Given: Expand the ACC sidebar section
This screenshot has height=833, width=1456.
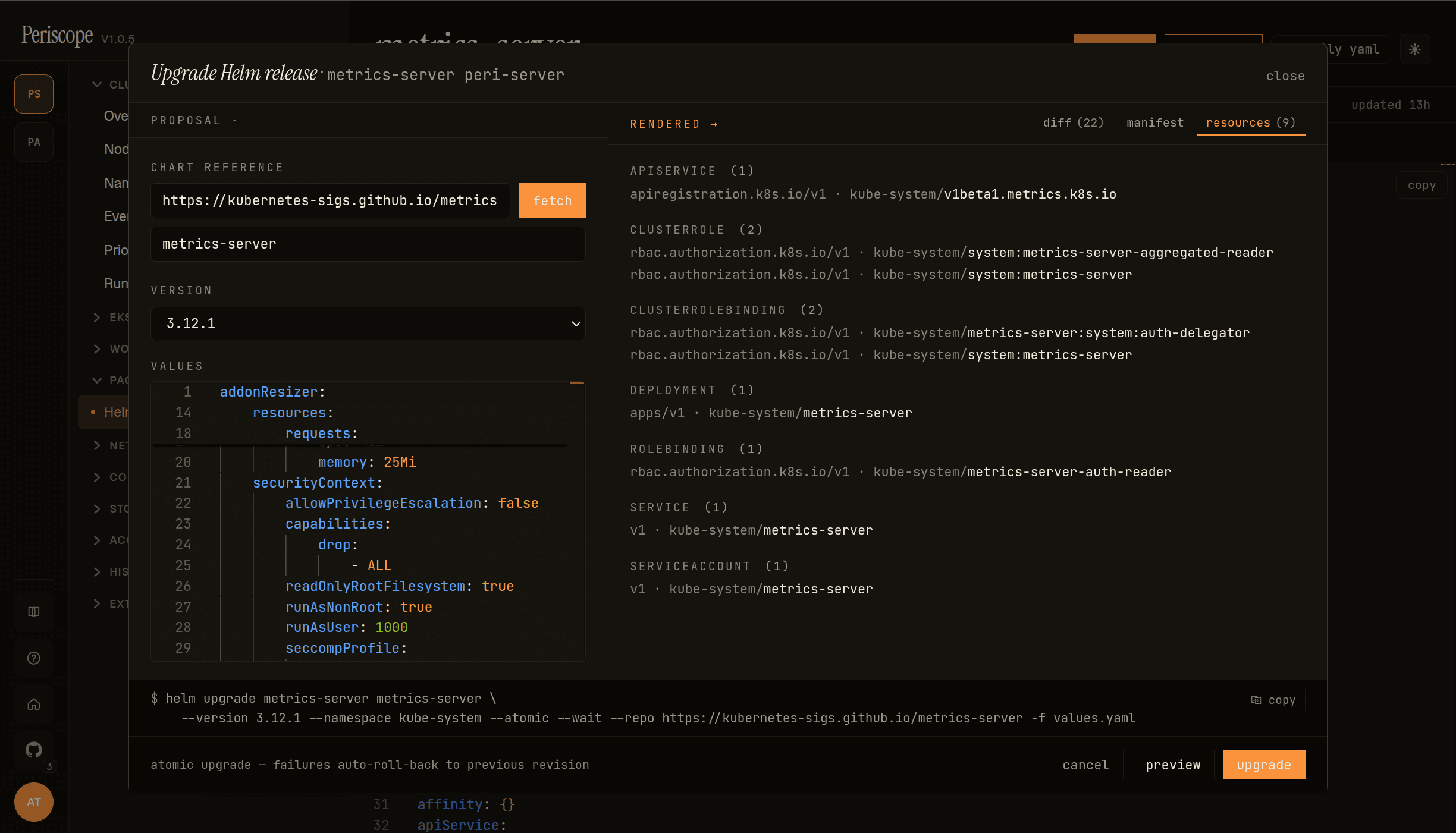Looking at the screenshot, I should tap(97, 540).
